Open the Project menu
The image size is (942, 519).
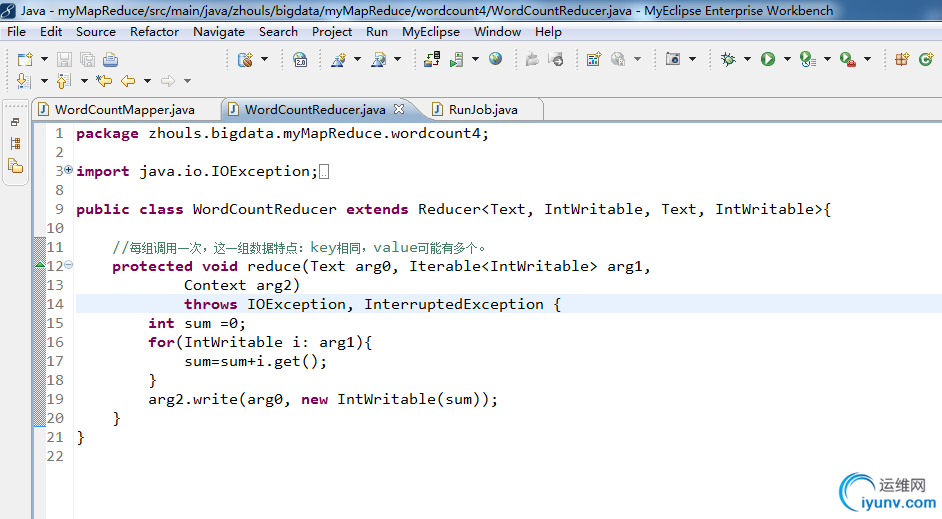pyautogui.click(x=332, y=32)
